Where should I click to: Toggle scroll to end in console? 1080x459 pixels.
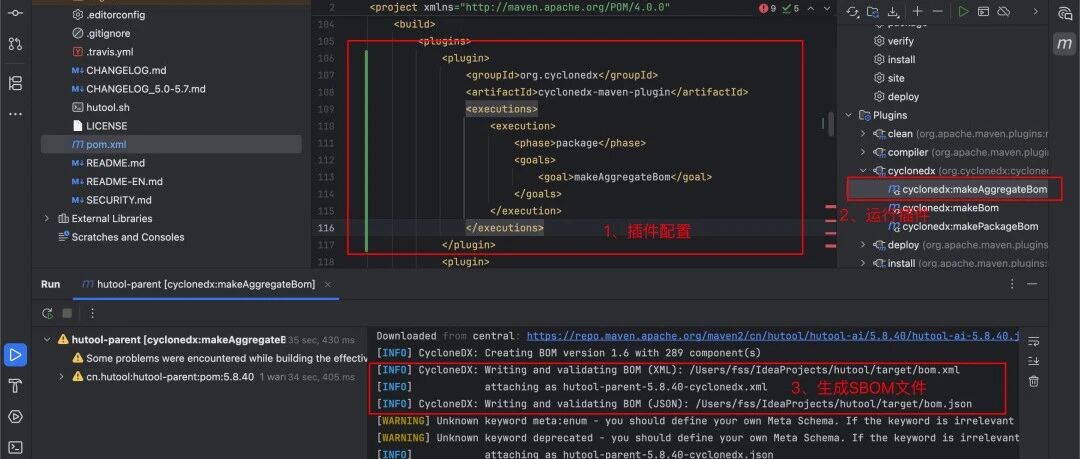coord(1033,361)
